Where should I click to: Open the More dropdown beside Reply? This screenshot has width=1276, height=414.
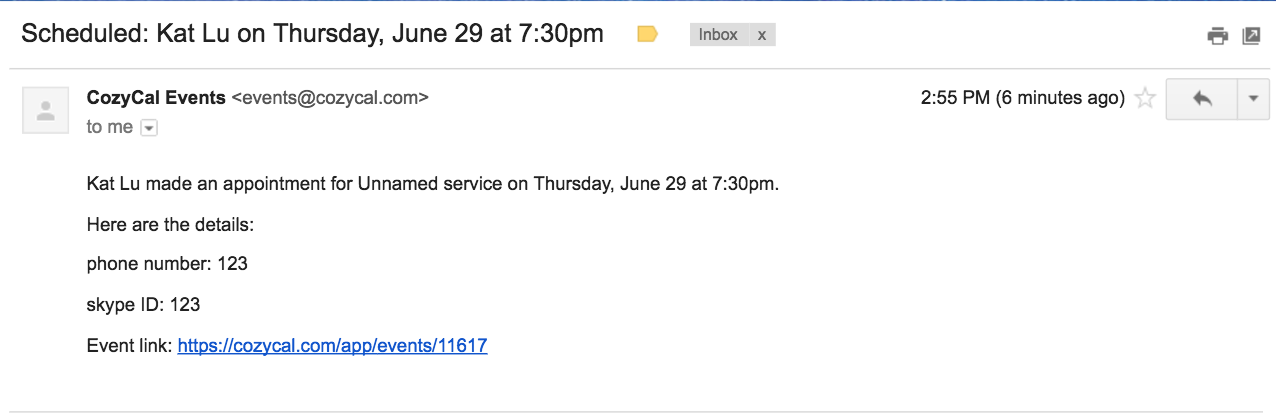(x=1253, y=99)
